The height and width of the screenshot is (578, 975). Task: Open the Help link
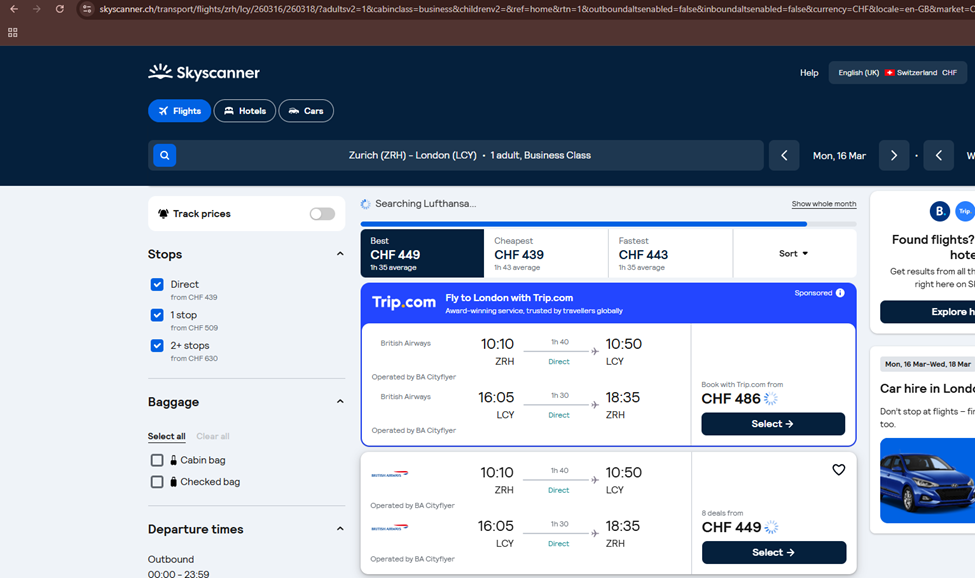pyautogui.click(x=809, y=73)
